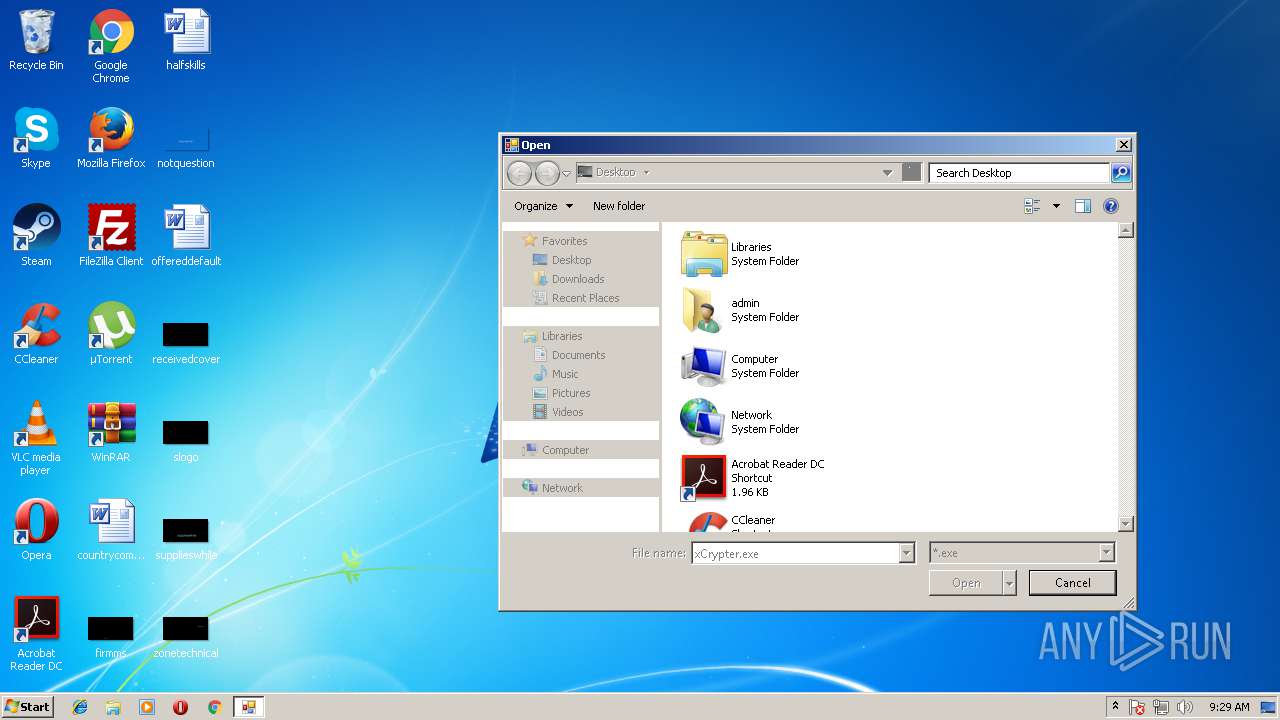The height and width of the screenshot is (720, 1280).
Task: Select the receivedcover desktop file
Action: 186,343
